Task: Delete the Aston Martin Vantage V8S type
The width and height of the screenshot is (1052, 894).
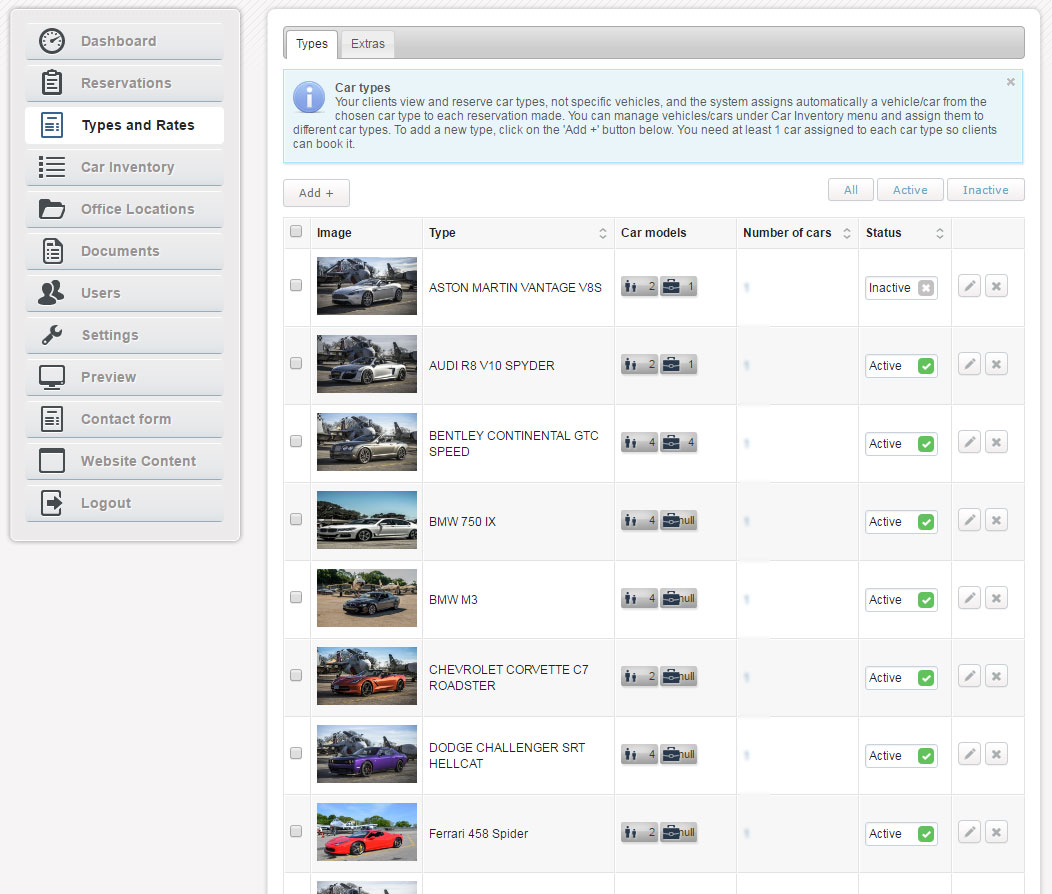Action: [x=996, y=286]
